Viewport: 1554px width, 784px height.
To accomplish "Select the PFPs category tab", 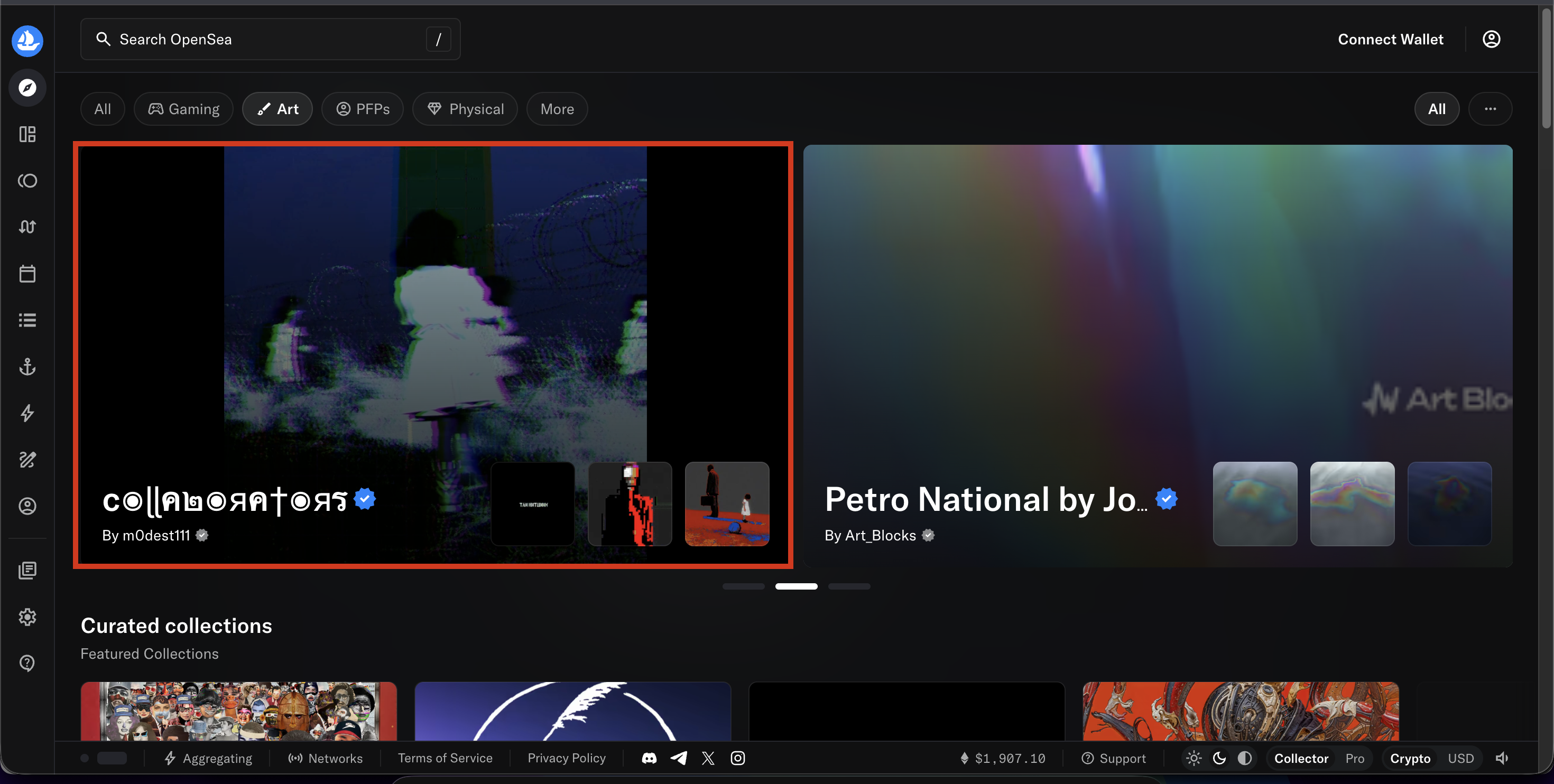I will coord(363,108).
